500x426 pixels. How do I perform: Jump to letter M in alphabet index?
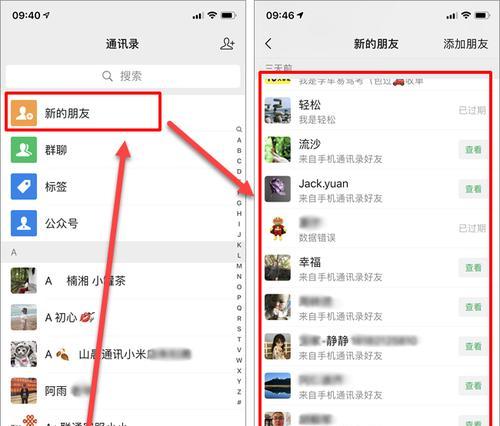(239, 266)
